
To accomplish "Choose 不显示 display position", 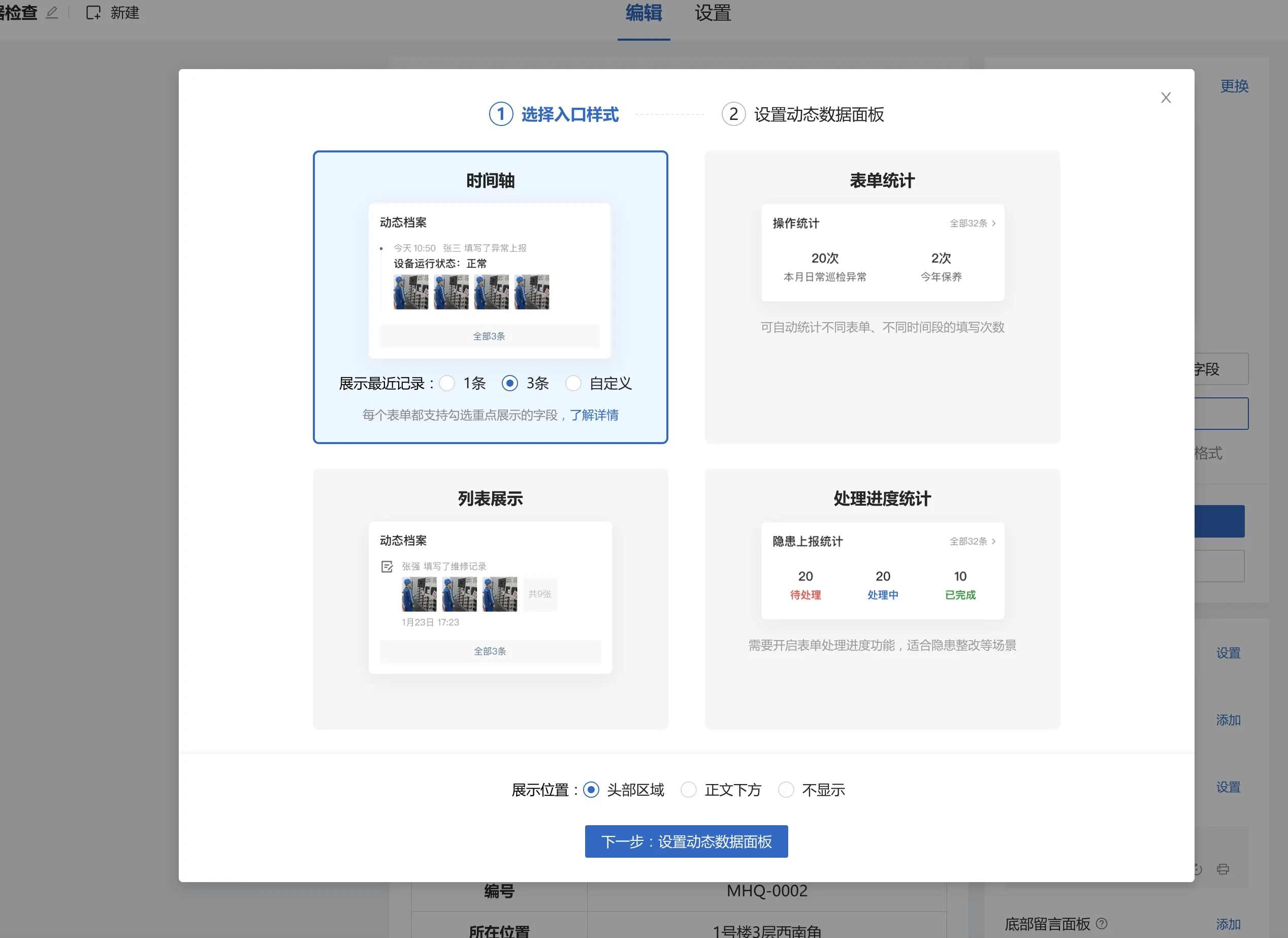I will pyautogui.click(x=786, y=790).
